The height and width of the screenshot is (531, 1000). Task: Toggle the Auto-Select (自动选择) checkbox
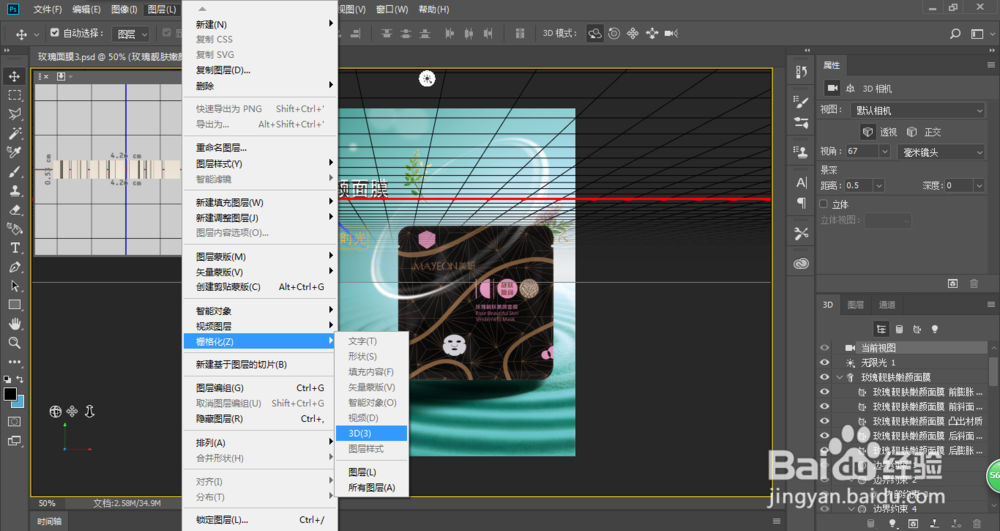[x=54, y=33]
